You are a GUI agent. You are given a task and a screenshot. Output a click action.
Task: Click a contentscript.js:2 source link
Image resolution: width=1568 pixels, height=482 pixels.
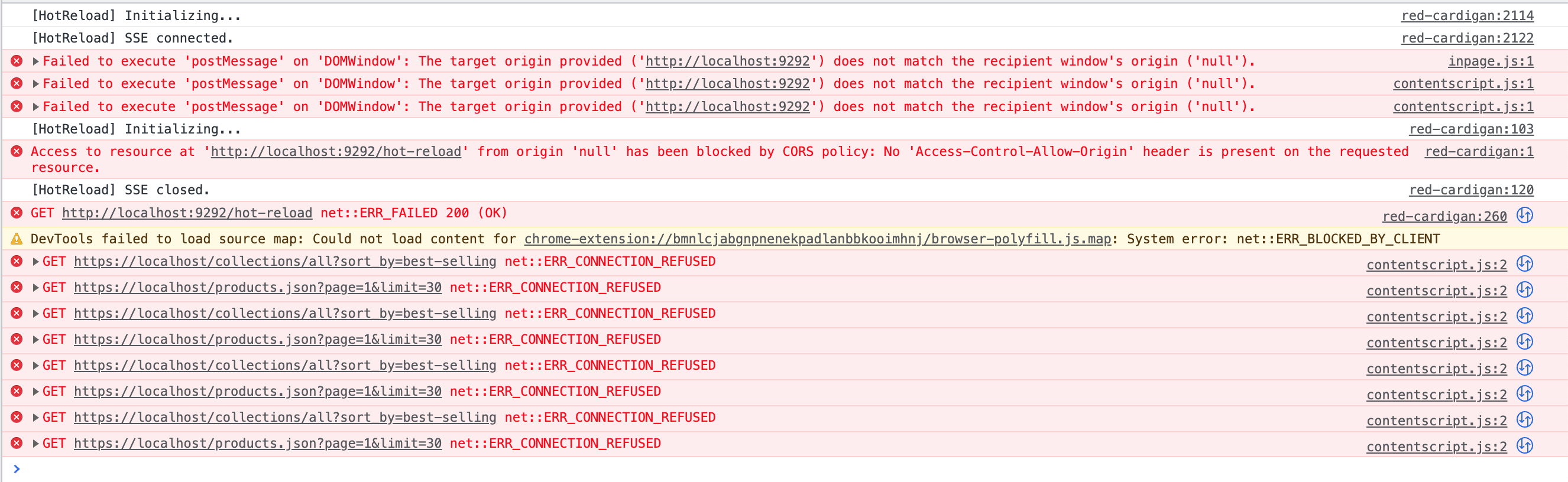click(x=1436, y=265)
